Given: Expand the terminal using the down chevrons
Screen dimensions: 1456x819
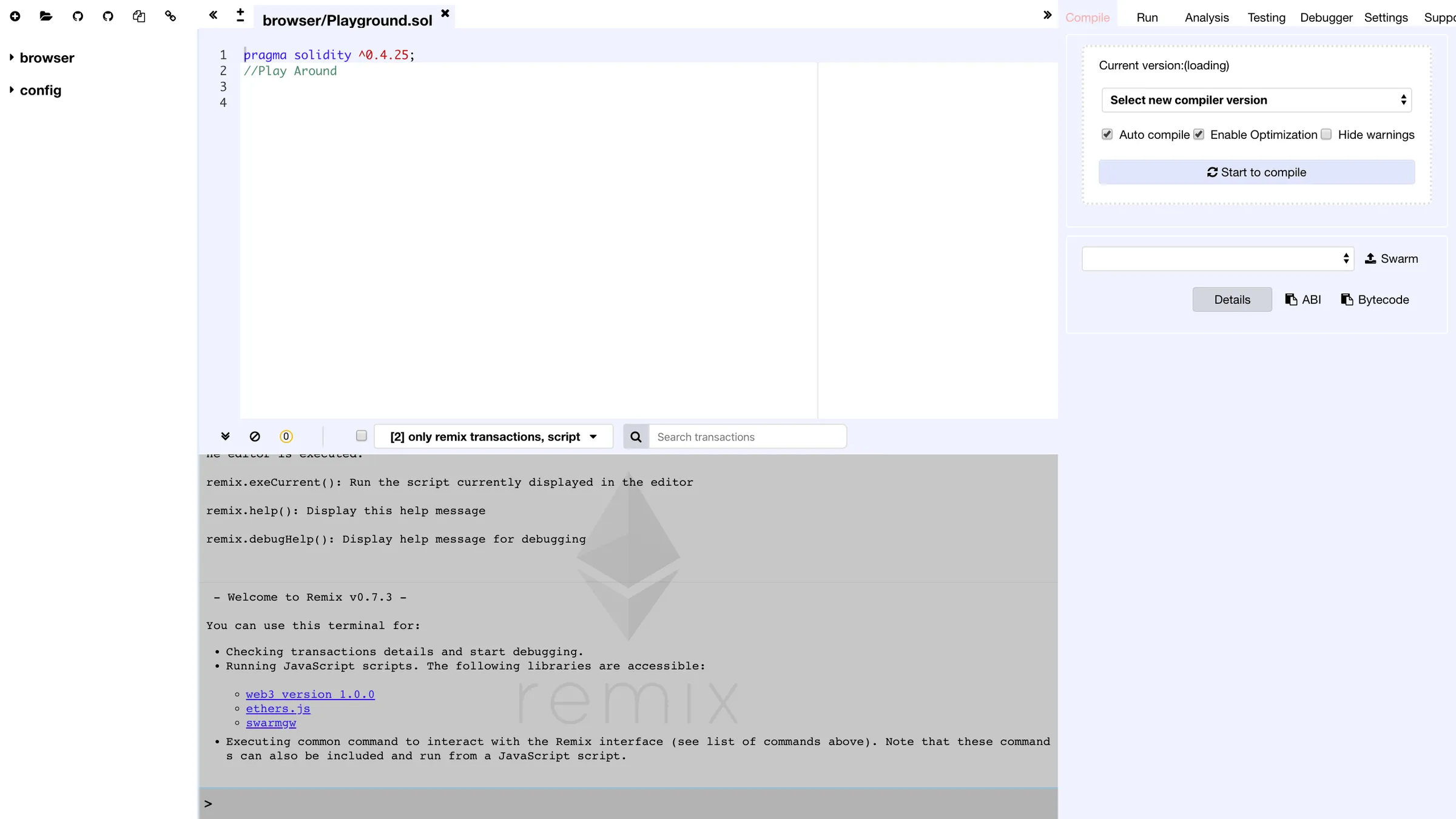Looking at the screenshot, I should tap(226, 436).
